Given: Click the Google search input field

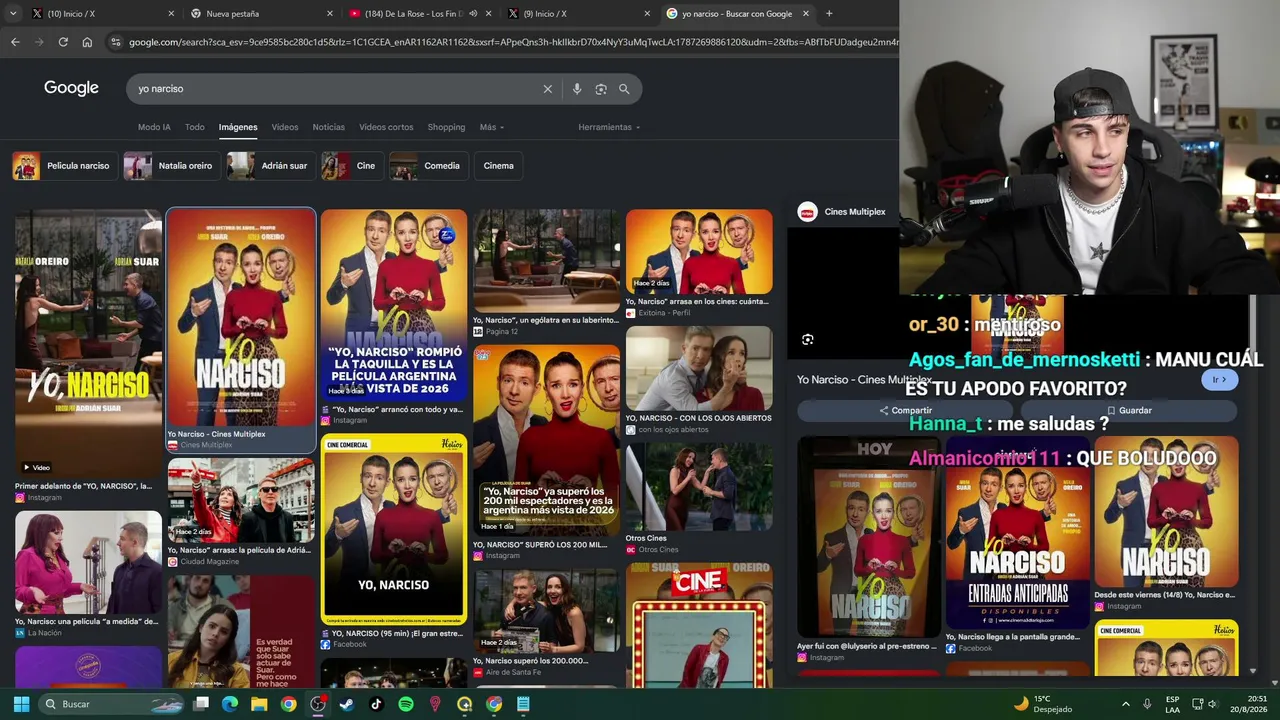Looking at the screenshot, I should (336, 89).
